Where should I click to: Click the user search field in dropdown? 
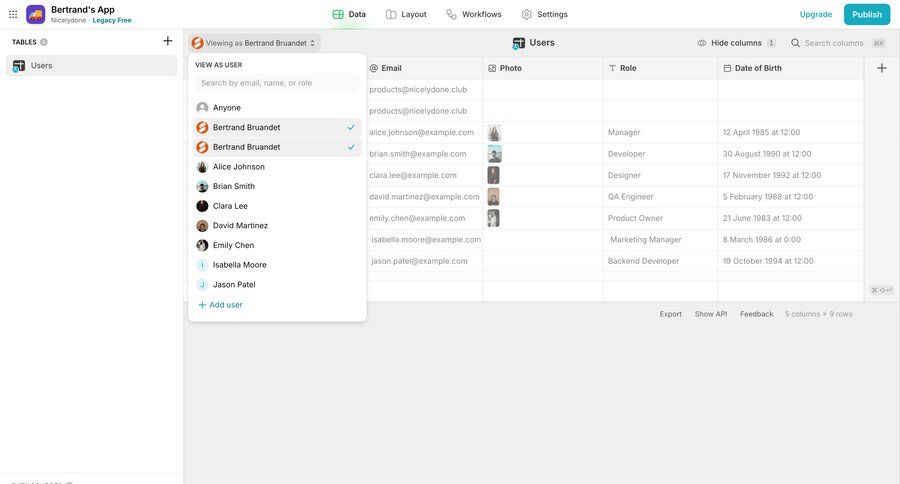[277, 83]
